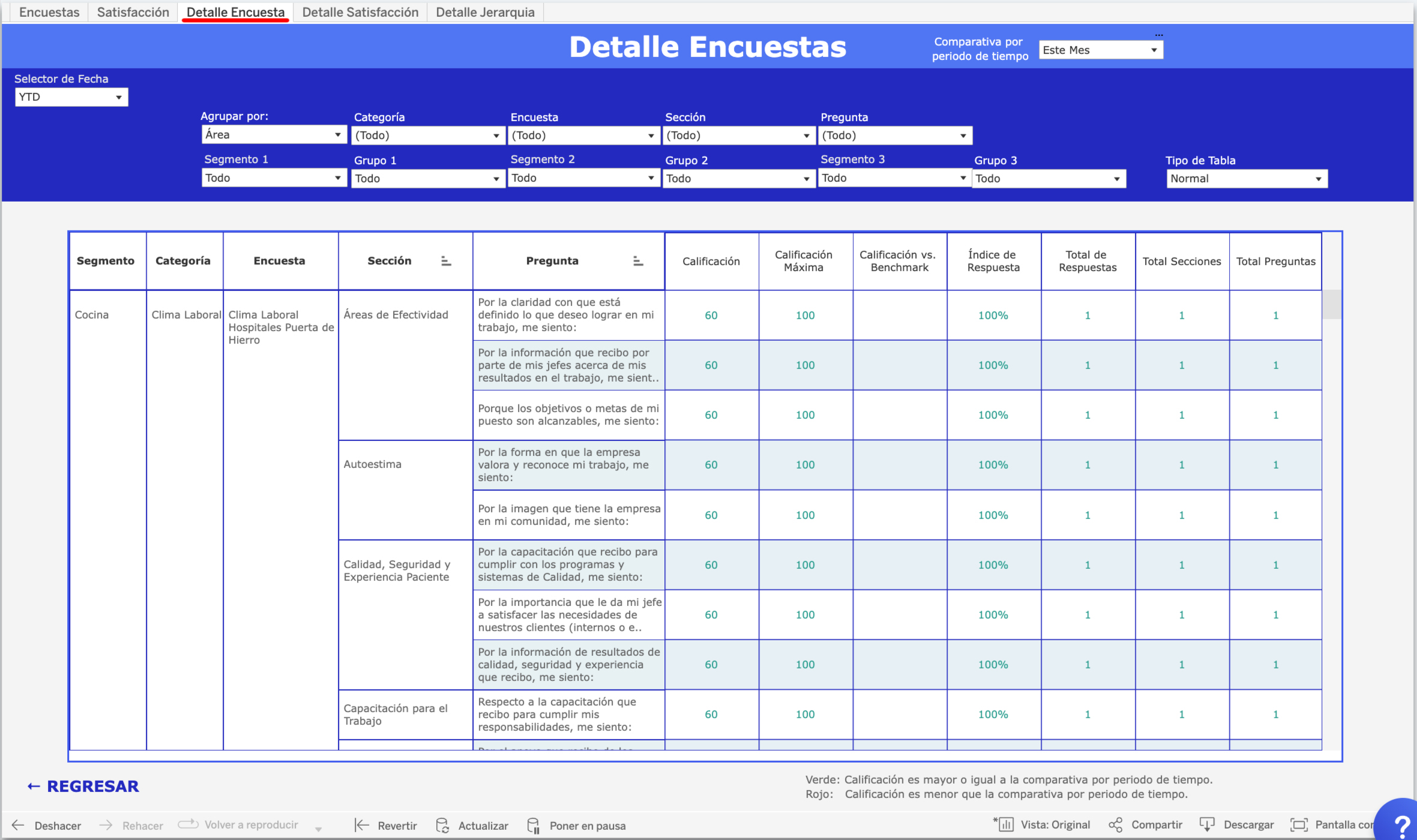Click the Rehacer forward arrow icon
The image size is (1417, 840).
pyautogui.click(x=106, y=826)
